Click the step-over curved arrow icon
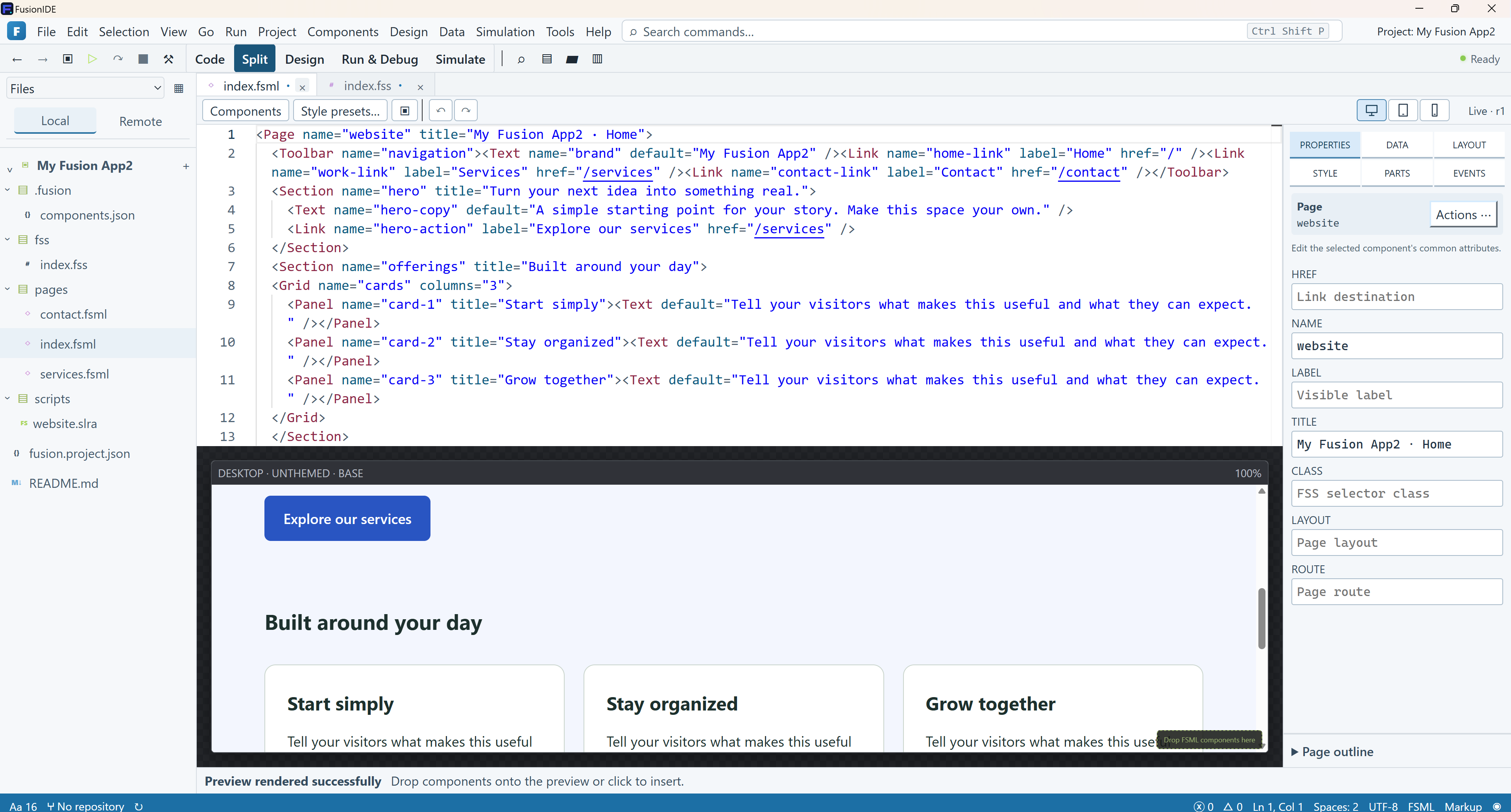This screenshot has width=1511, height=812. [x=118, y=59]
